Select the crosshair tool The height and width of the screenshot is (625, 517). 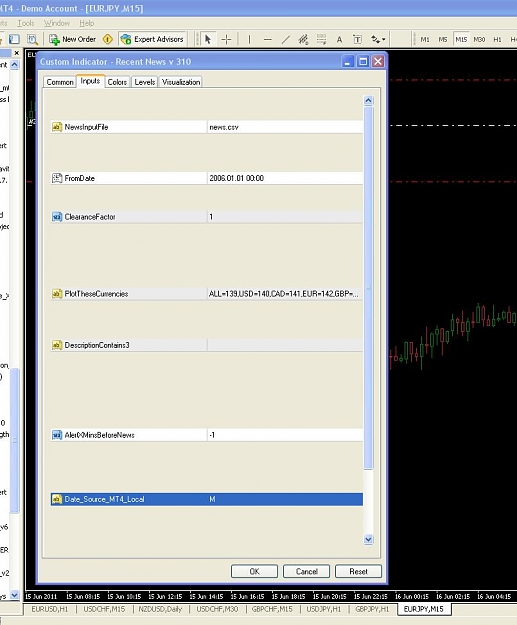click(226, 39)
